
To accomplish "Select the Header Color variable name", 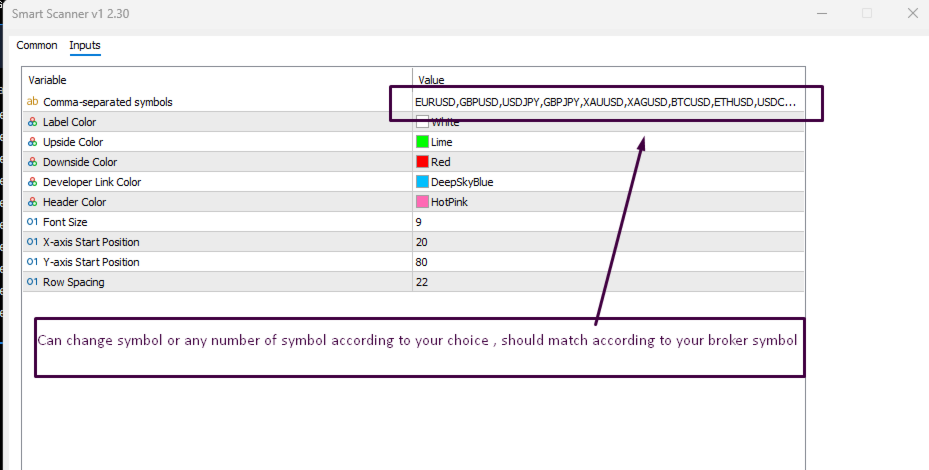I will [75, 202].
